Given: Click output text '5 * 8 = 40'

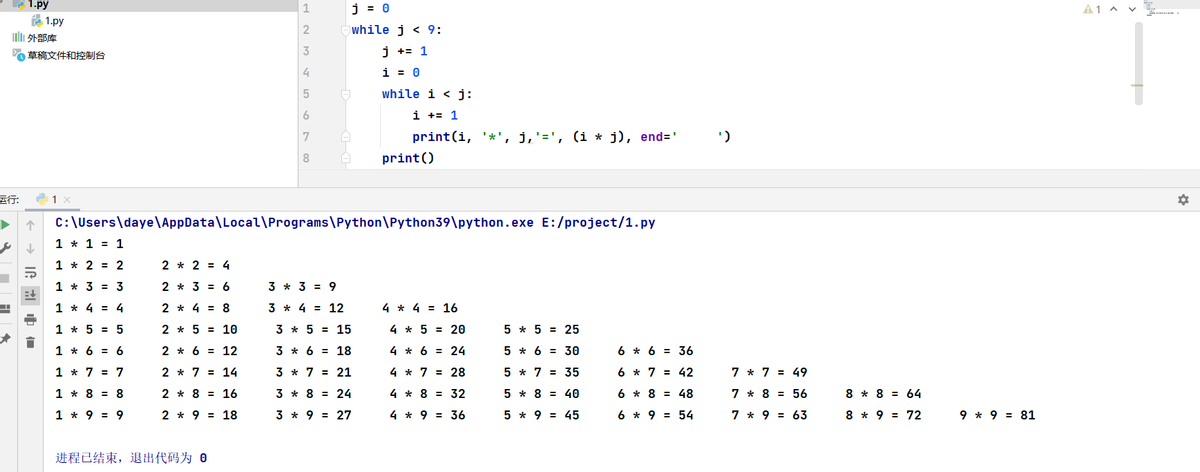Looking at the screenshot, I should pyautogui.click(x=542, y=394).
